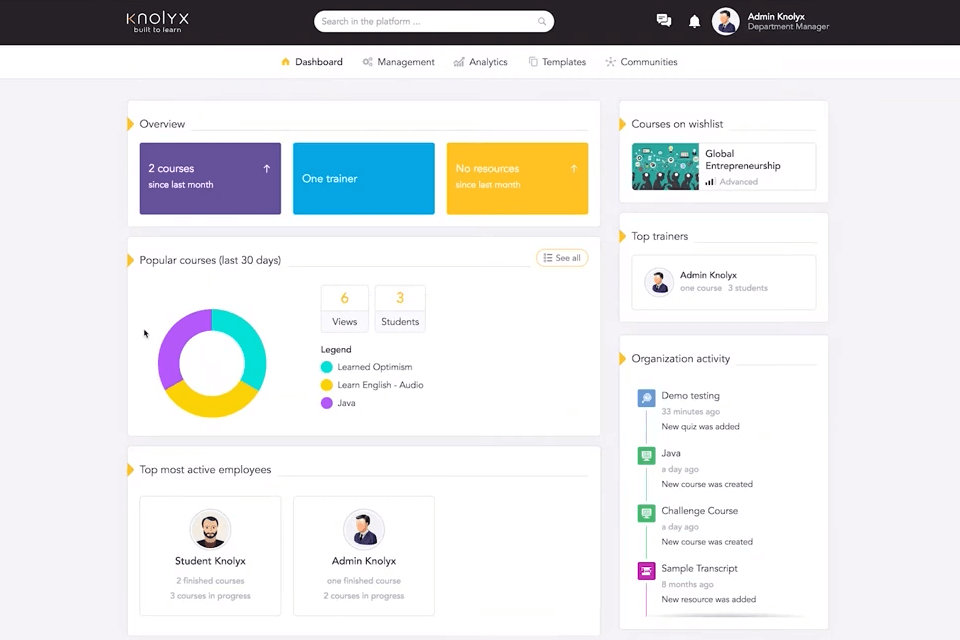
Task: Click the Templates copy icon
Action: tap(533, 62)
